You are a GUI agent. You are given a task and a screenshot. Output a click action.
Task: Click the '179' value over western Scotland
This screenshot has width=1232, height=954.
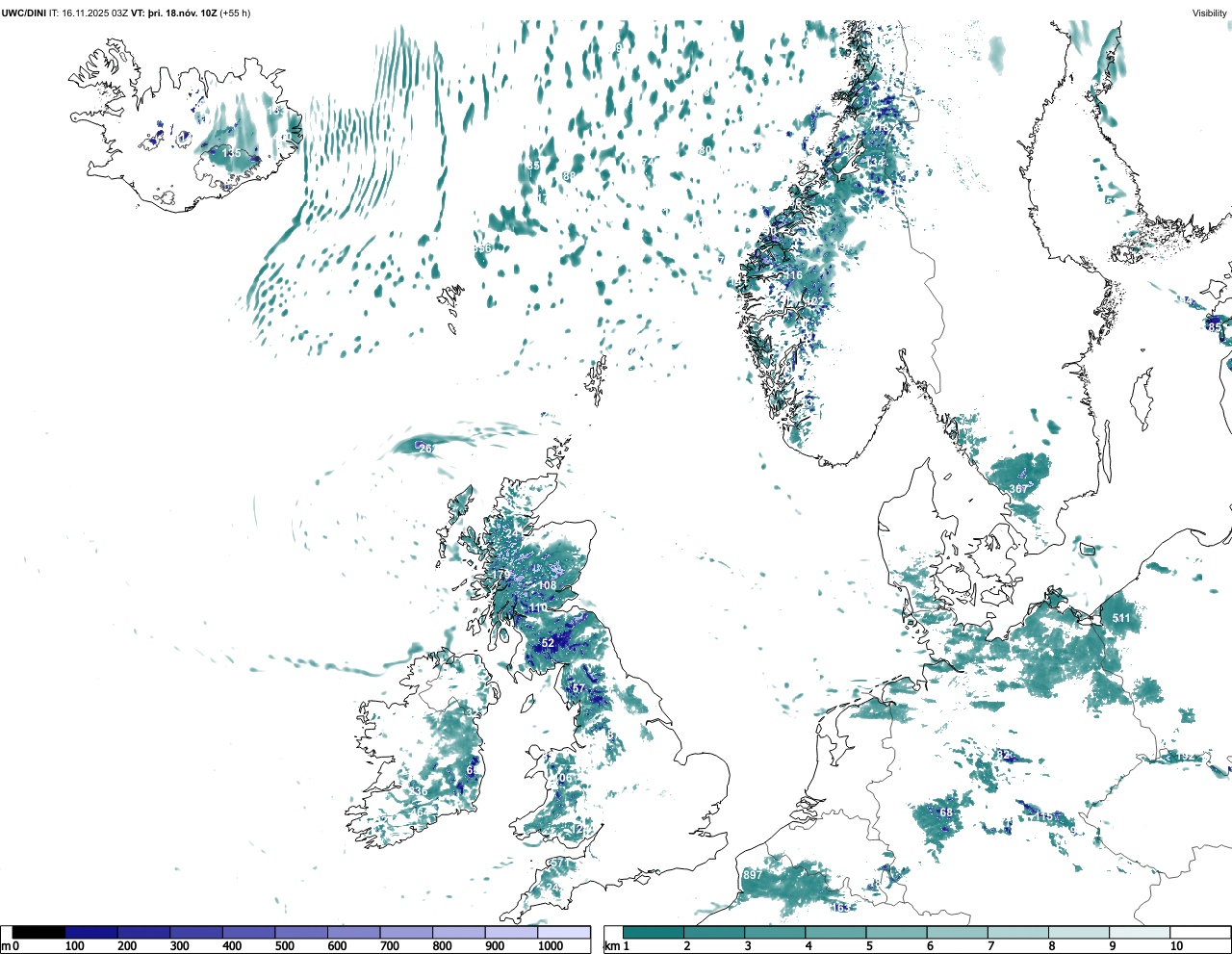(x=501, y=575)
